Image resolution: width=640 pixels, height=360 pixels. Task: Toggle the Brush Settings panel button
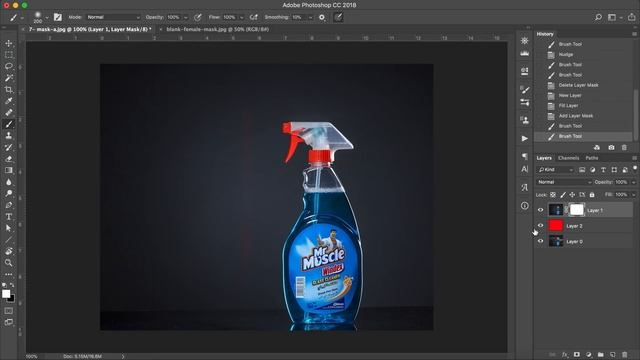point(58,17)
